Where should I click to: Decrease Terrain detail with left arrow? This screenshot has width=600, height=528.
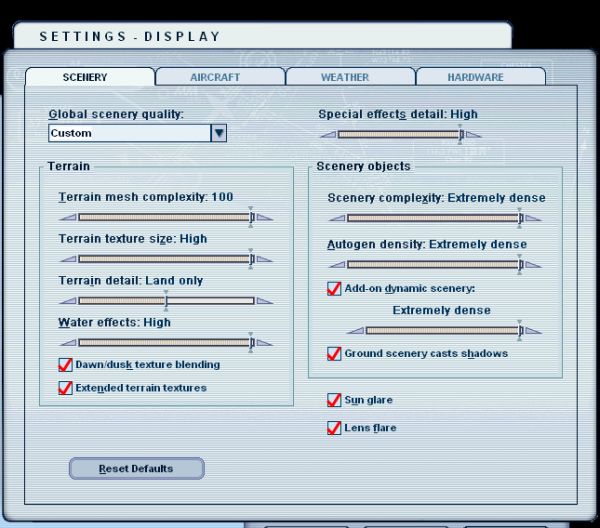[68, 301]
